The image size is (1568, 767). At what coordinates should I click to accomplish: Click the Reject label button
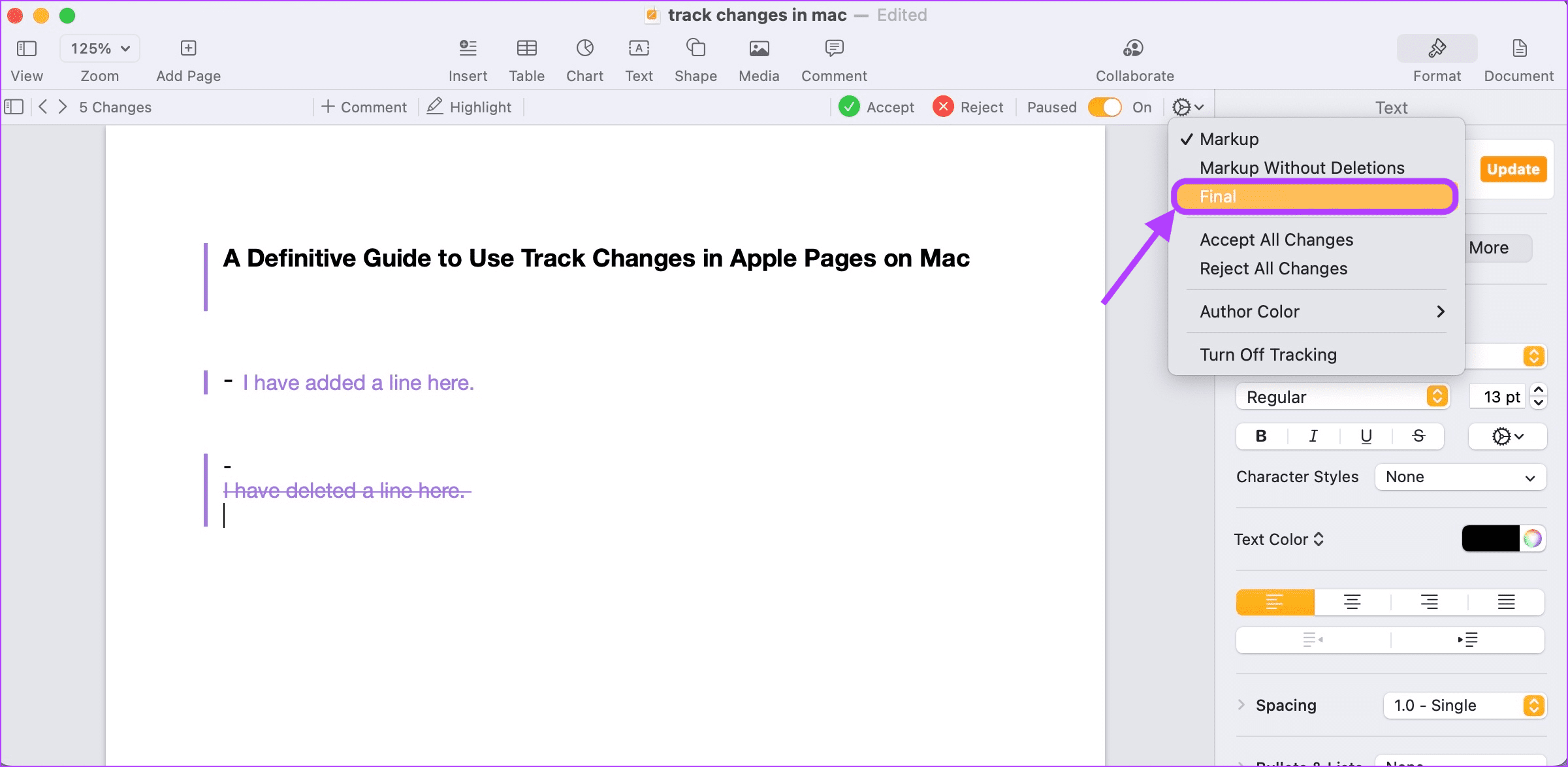(x=982, y=107)
